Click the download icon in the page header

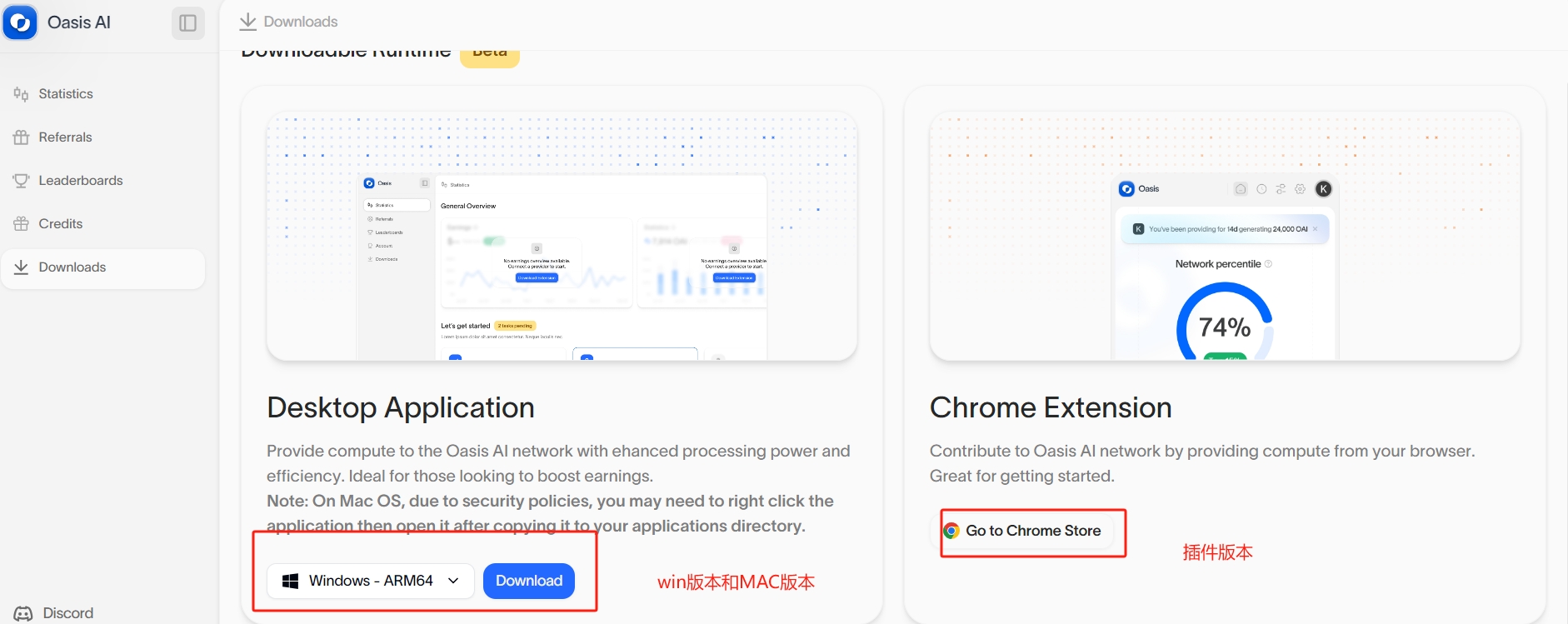[x=247, y=22]
